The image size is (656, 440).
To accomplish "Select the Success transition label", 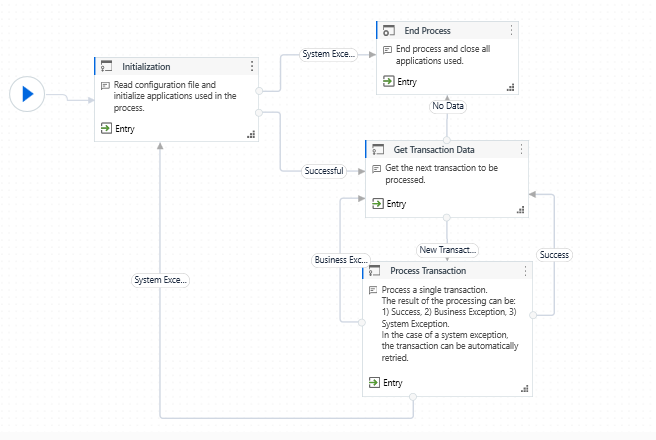I will pos(553,255).
